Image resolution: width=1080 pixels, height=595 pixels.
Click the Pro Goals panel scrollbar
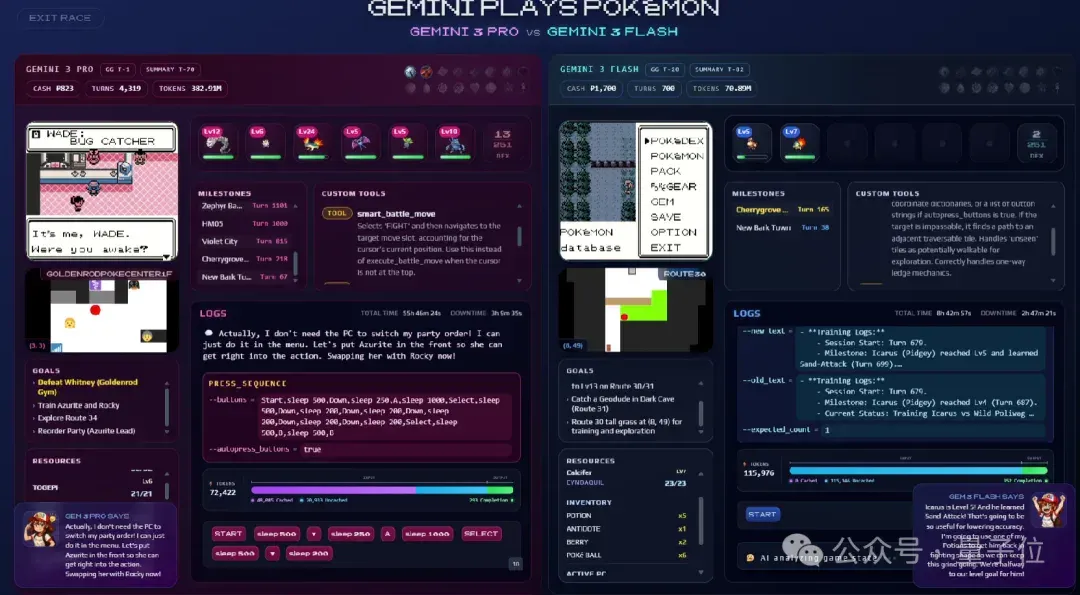click(x=167, y=407)
